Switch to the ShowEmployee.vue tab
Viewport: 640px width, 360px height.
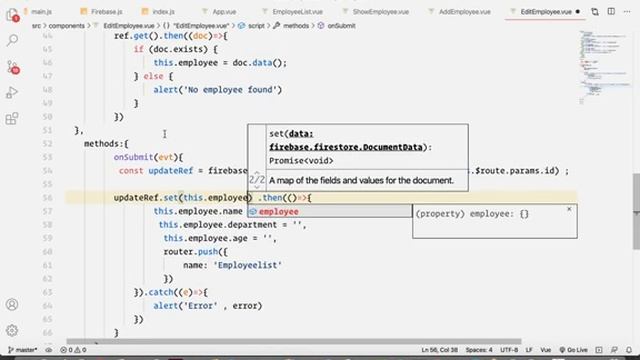(376, 12)
